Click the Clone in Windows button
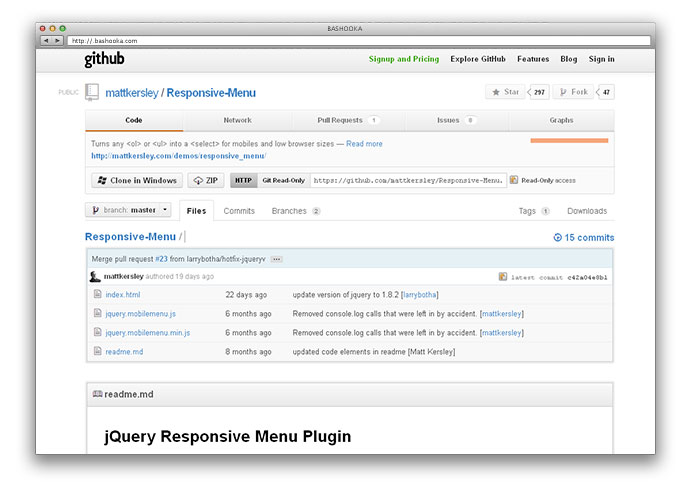 pos(137,180)
